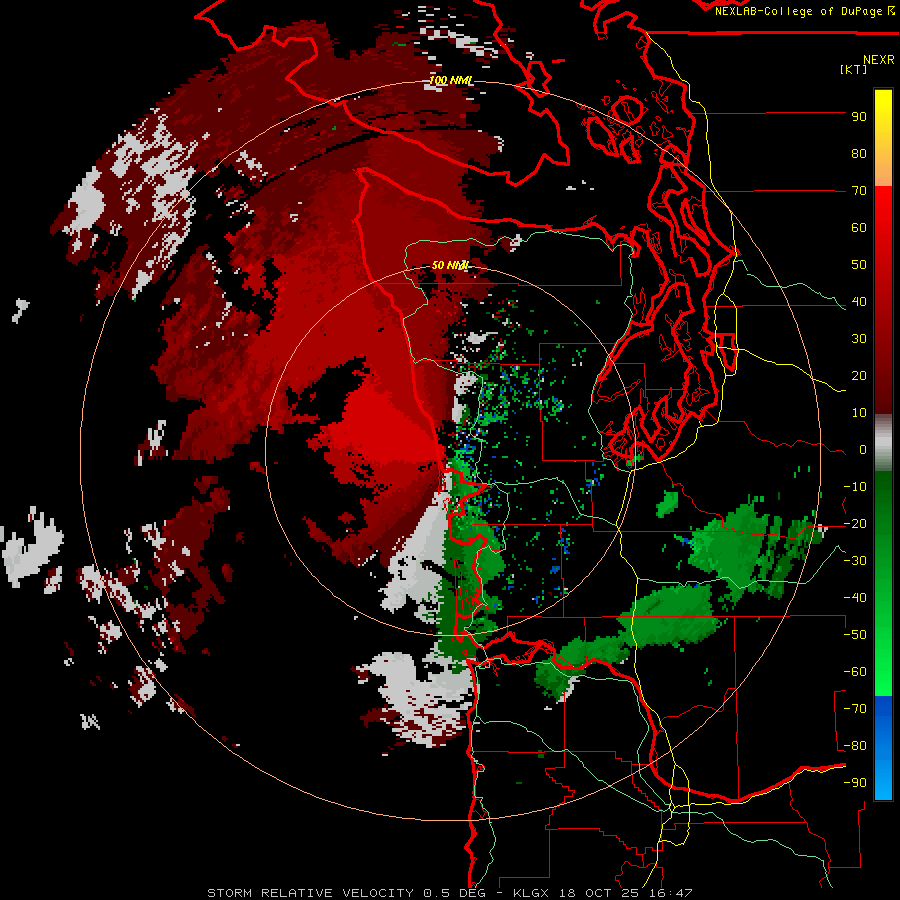Click the STORM RELATIVE VELOCITY product title
The width and height of the screenshot is (900, 900).
pos(310,893)
